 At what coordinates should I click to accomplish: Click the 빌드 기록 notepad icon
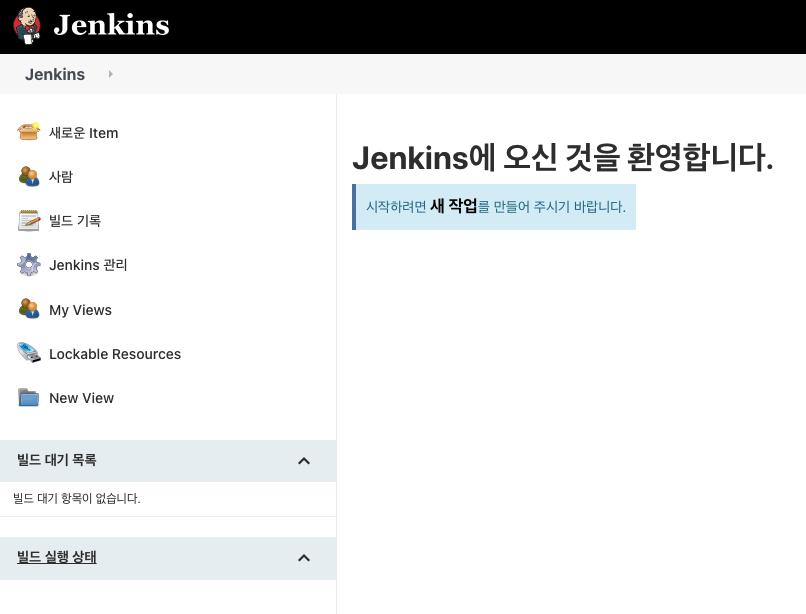click(x=29, y=221)
